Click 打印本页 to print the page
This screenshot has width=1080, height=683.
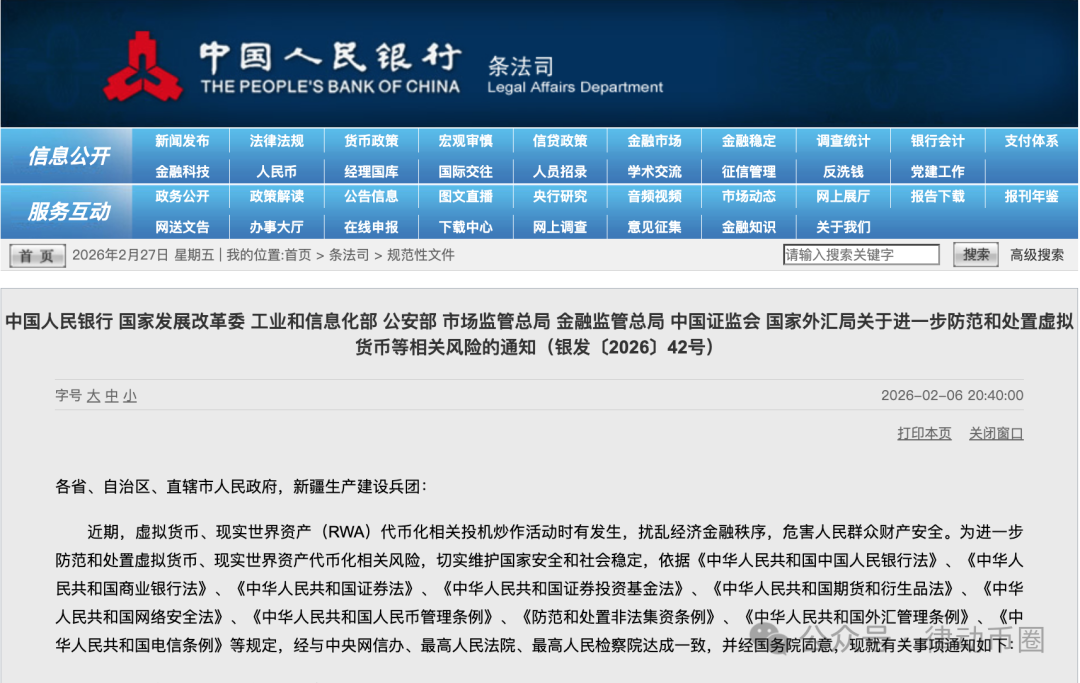tap(923, 433)
